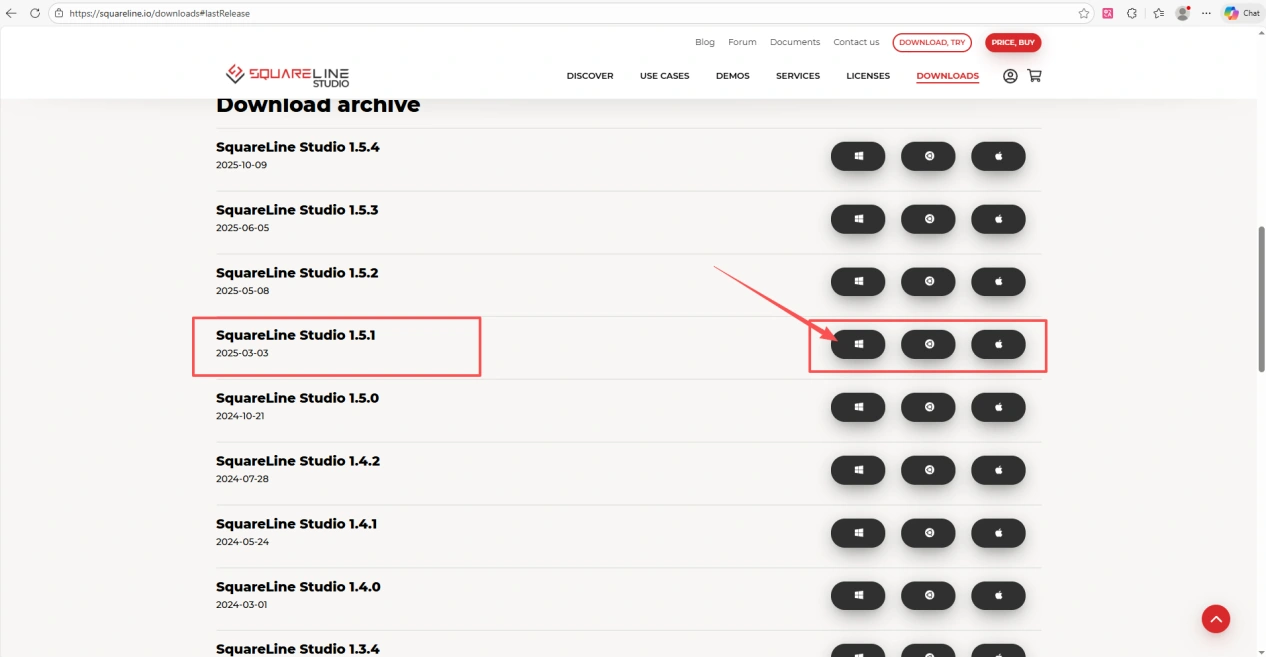The image size is (1266, 657).
Task: Open the DISCOVER menu
Action: [590, 76]
